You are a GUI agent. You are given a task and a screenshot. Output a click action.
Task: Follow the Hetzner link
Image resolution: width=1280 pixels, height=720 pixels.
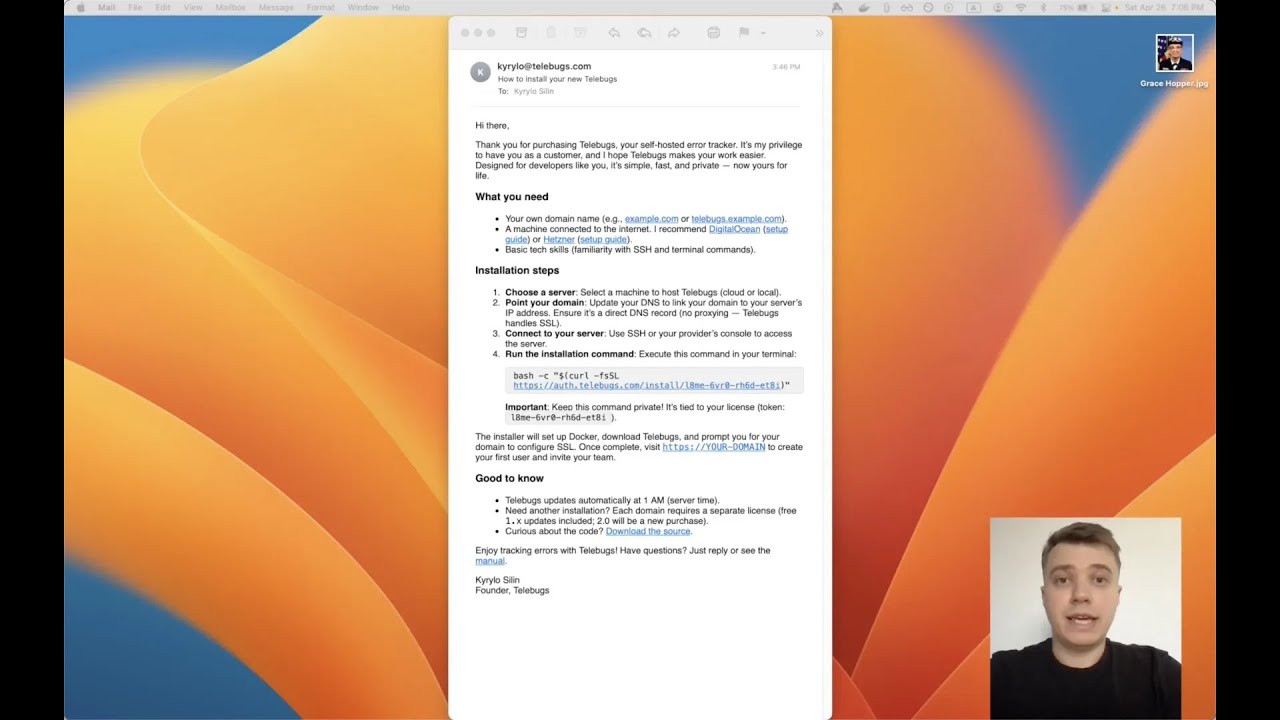pos(559,240)
